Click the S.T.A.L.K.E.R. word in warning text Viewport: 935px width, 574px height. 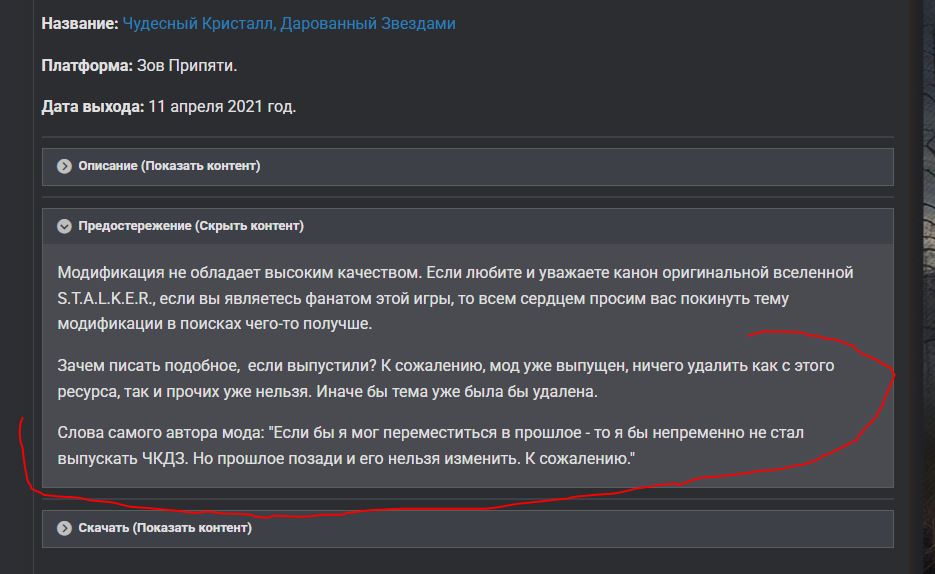click(106, 298)
